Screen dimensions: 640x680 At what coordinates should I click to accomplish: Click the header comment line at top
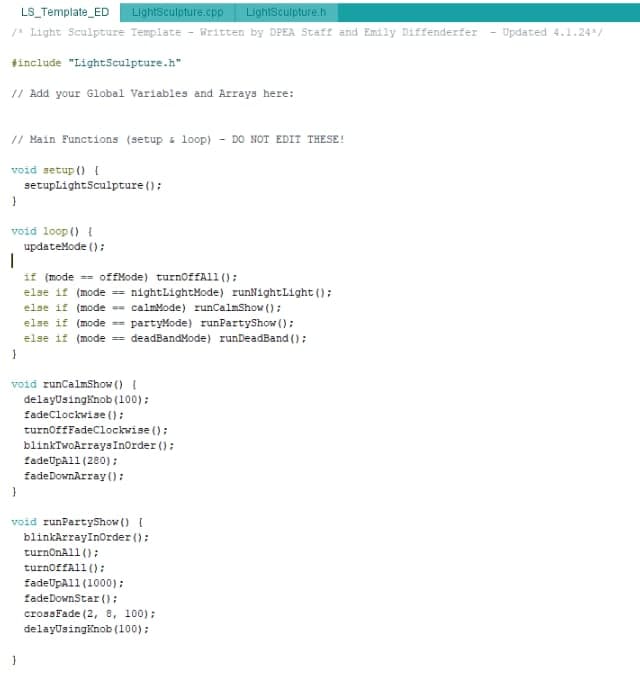pyautogui.click(x=307, y=33)
